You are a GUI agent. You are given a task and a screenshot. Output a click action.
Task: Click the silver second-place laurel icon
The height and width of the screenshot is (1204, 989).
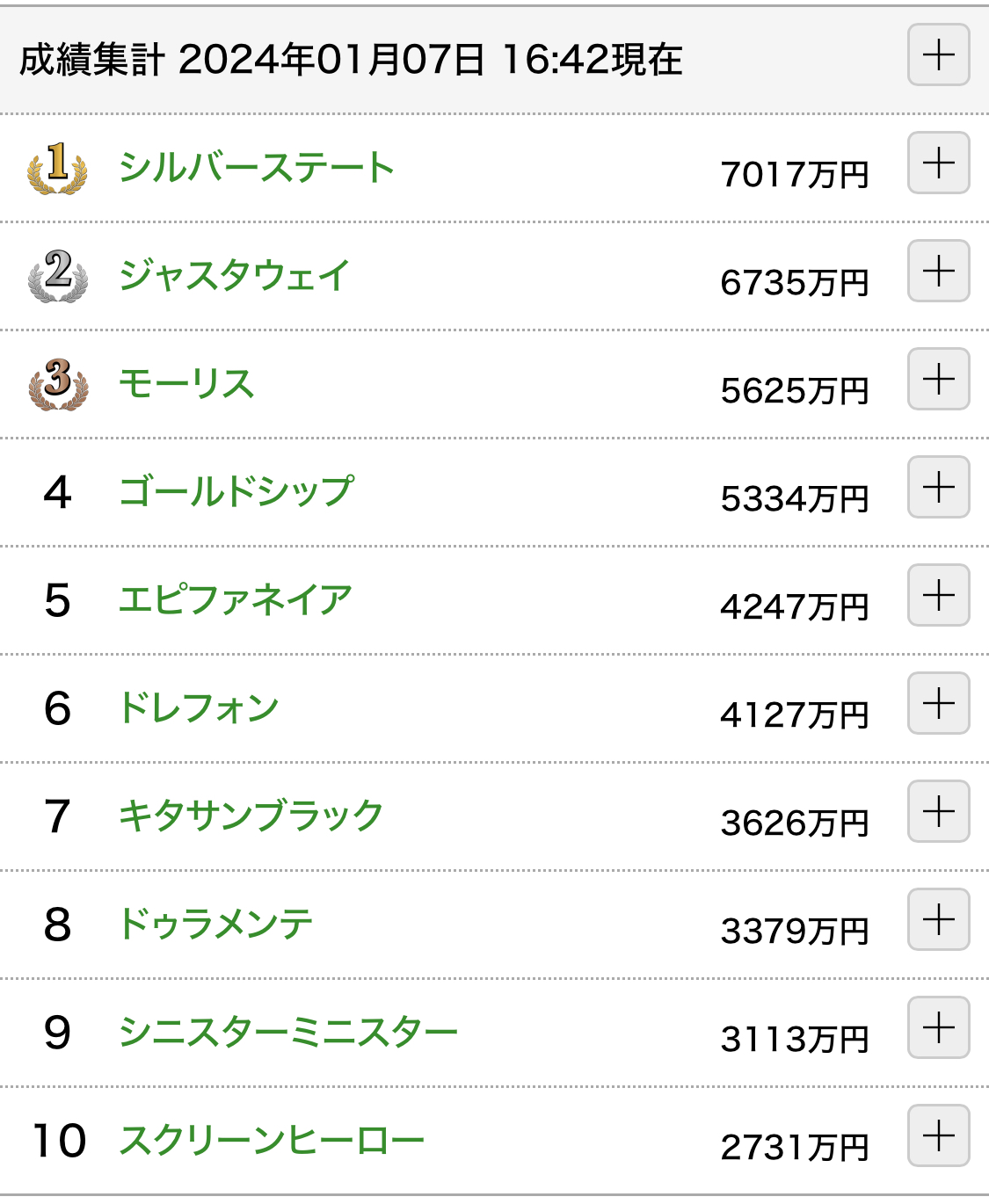coord(57,275)
